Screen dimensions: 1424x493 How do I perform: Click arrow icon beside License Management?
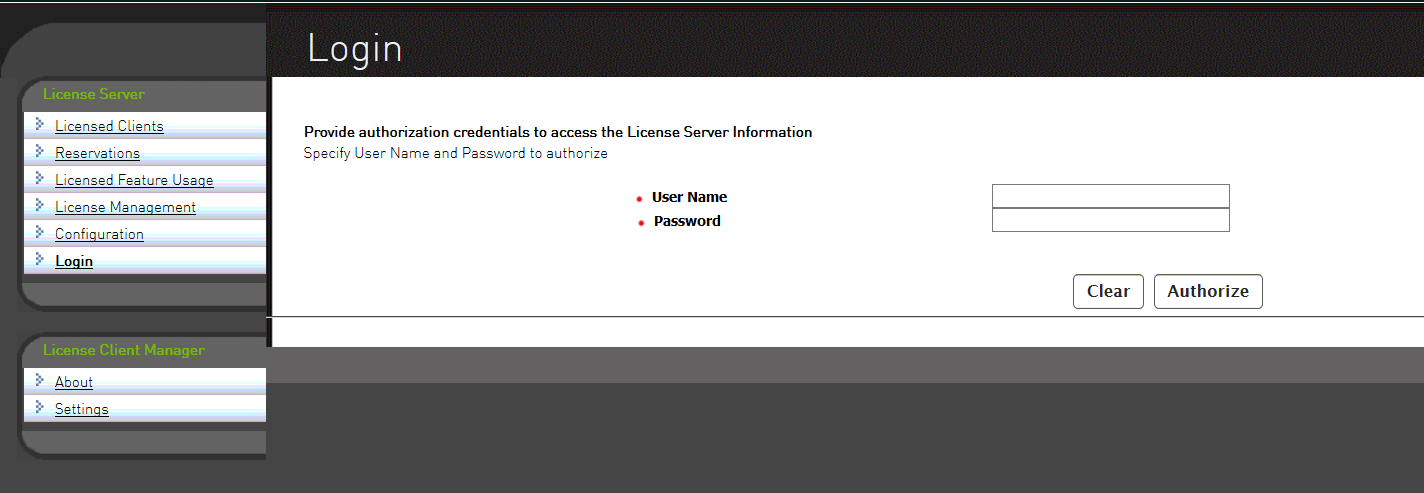[x=40, y=205]
